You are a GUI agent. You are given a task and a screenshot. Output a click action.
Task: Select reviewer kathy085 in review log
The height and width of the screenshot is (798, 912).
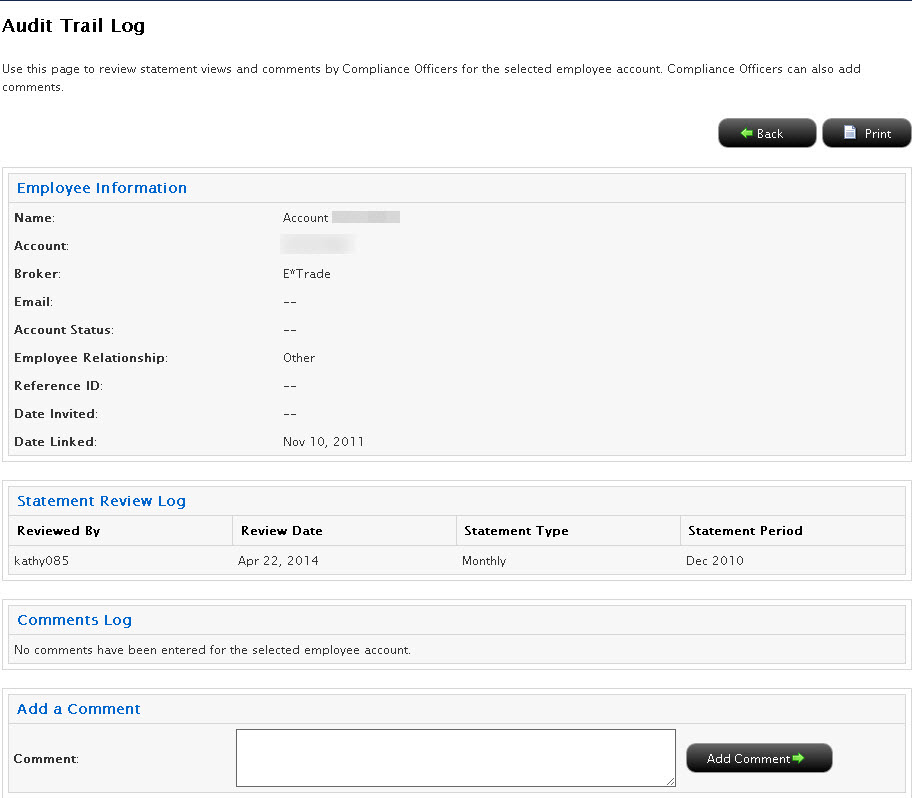coord(42,561)
